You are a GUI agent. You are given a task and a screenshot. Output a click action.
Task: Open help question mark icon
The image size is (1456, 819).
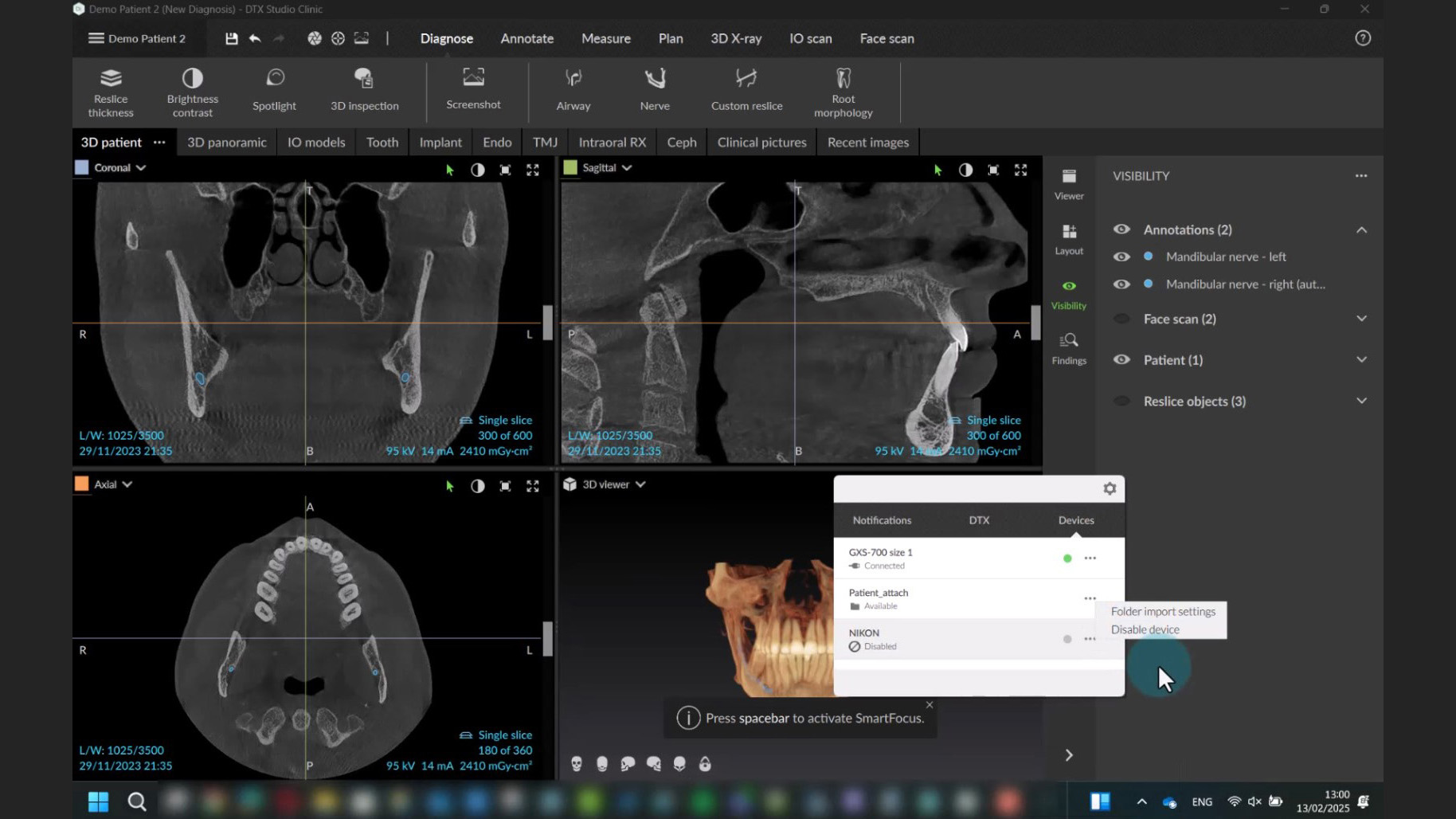(1363, 38)
